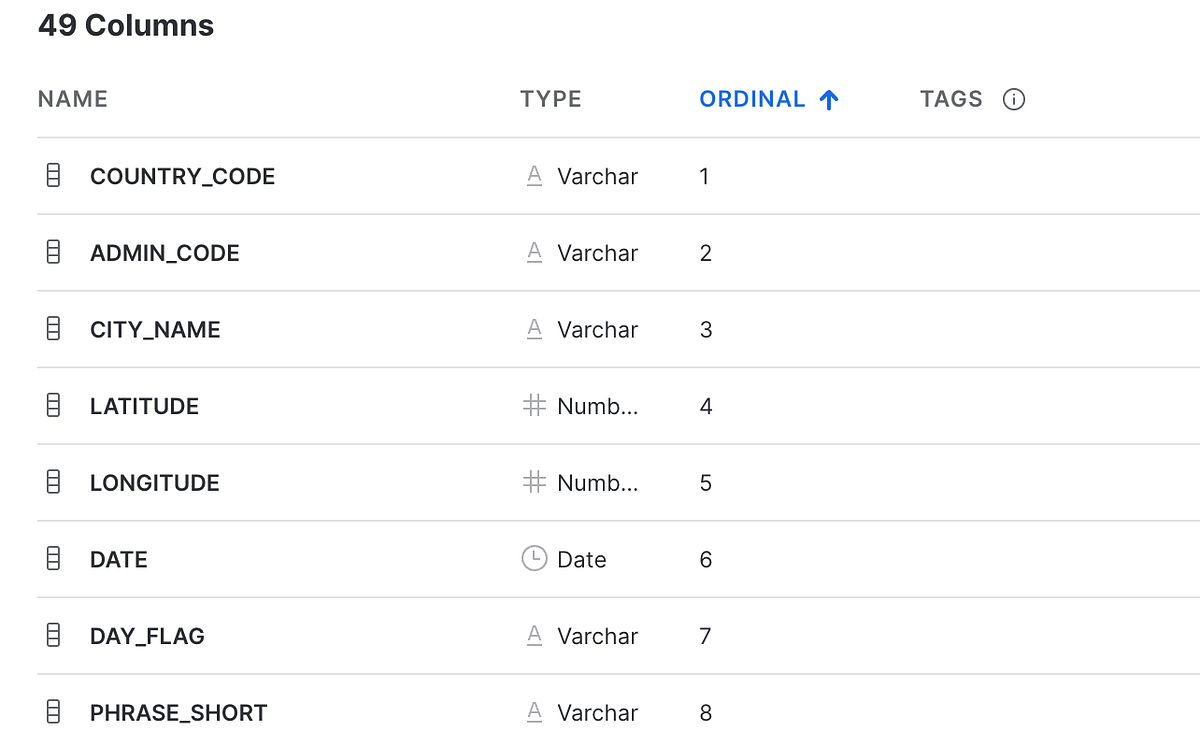Select the Number type icon next to LATITUDE
Viewport: 1200px width, 748px height.
[534, 406]
